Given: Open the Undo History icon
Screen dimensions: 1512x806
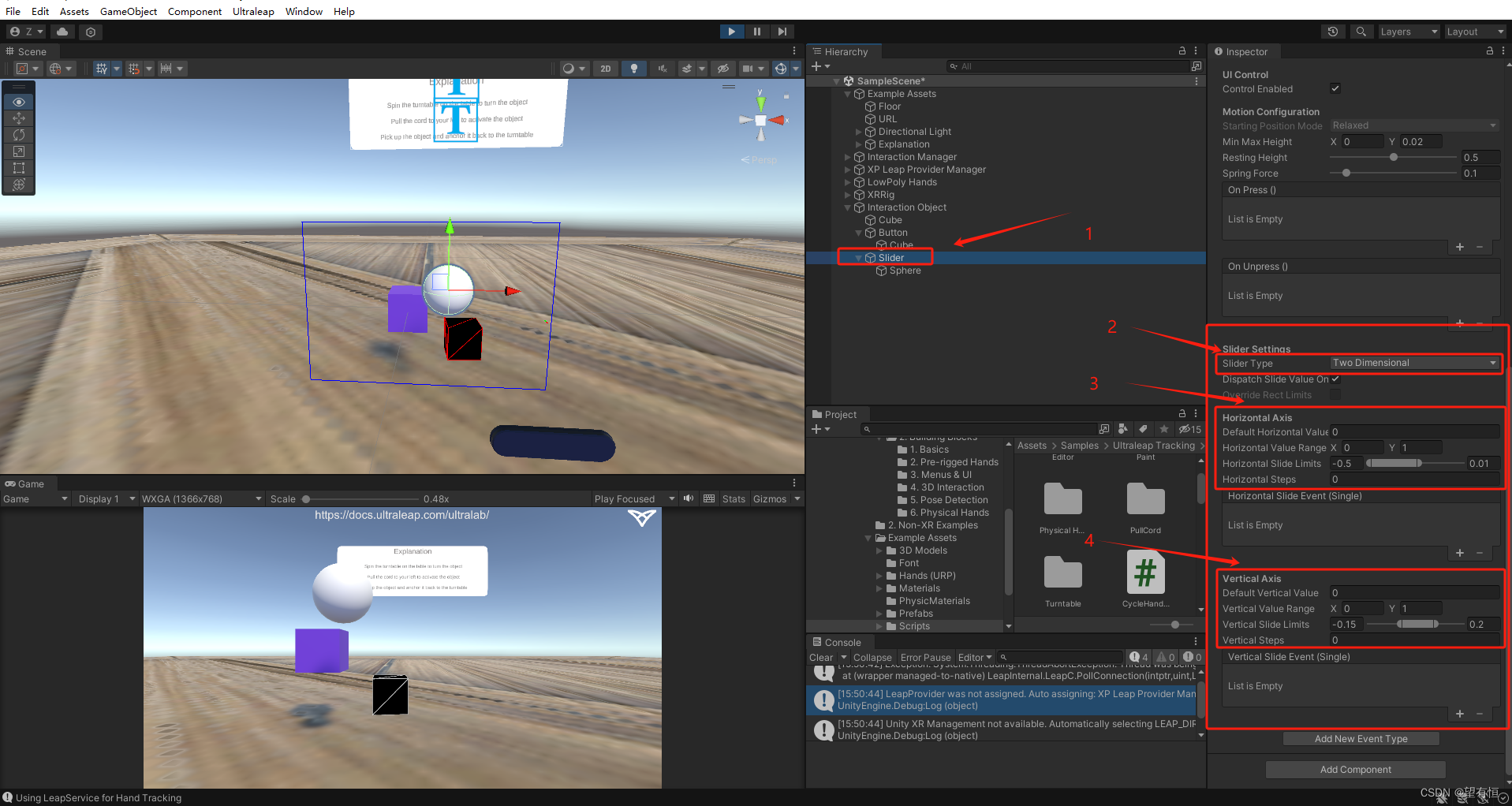Looking at the screenshot, I should pos(1333,32).
